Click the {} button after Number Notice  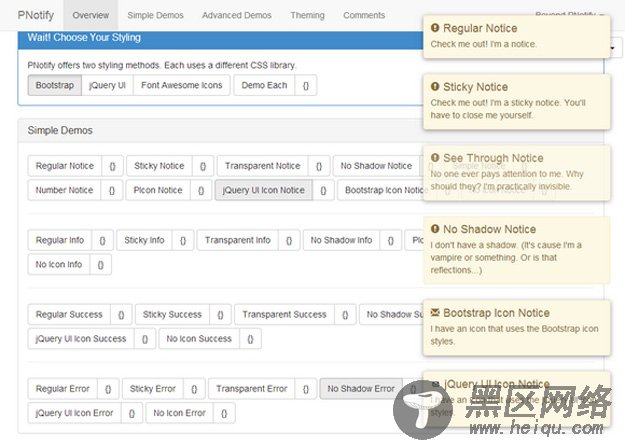coord(112,190)
